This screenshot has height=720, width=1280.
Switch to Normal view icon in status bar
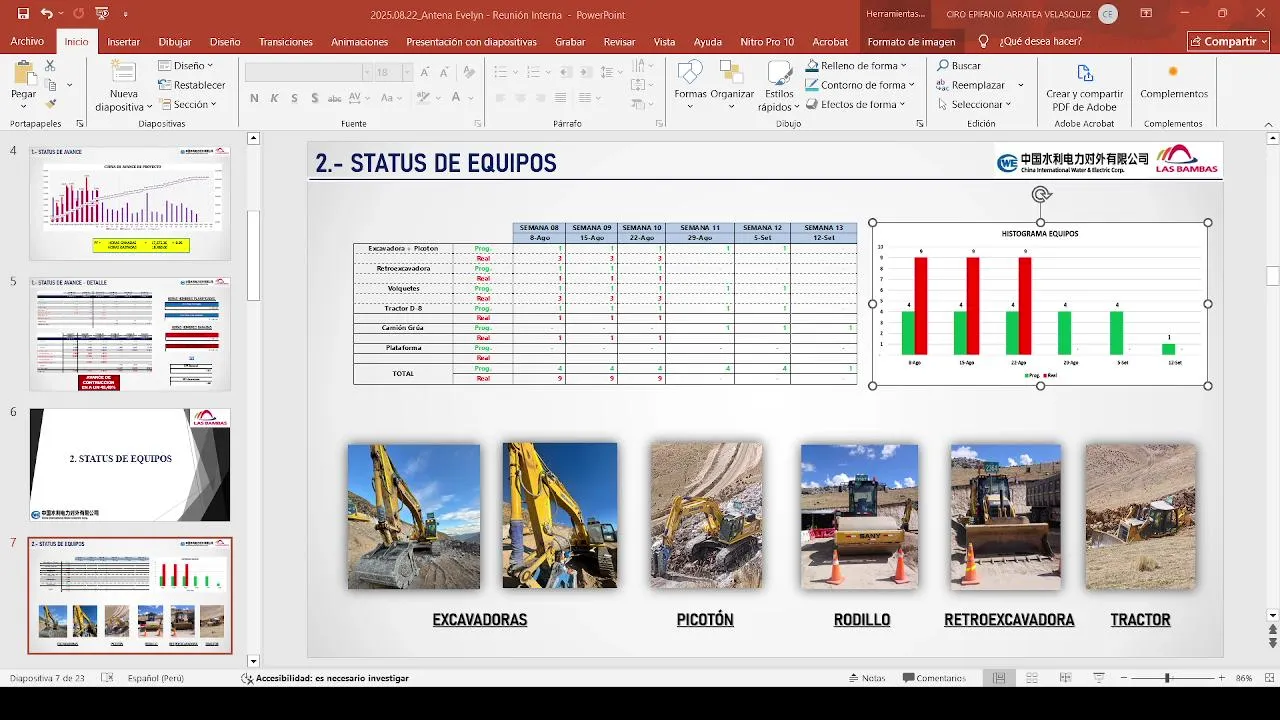(x=999, y=678)
